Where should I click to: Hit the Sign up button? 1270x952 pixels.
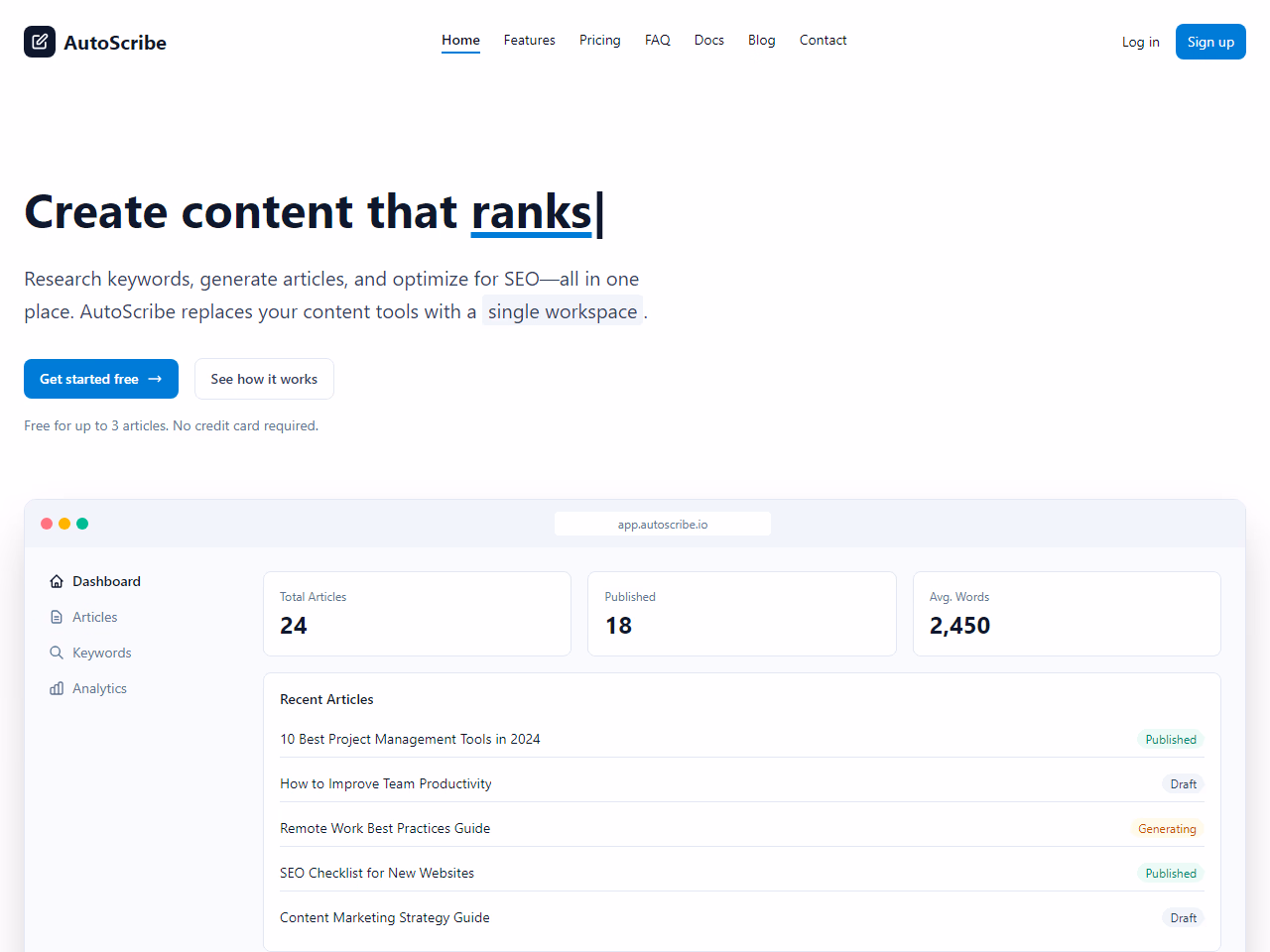click(1209, 42)
